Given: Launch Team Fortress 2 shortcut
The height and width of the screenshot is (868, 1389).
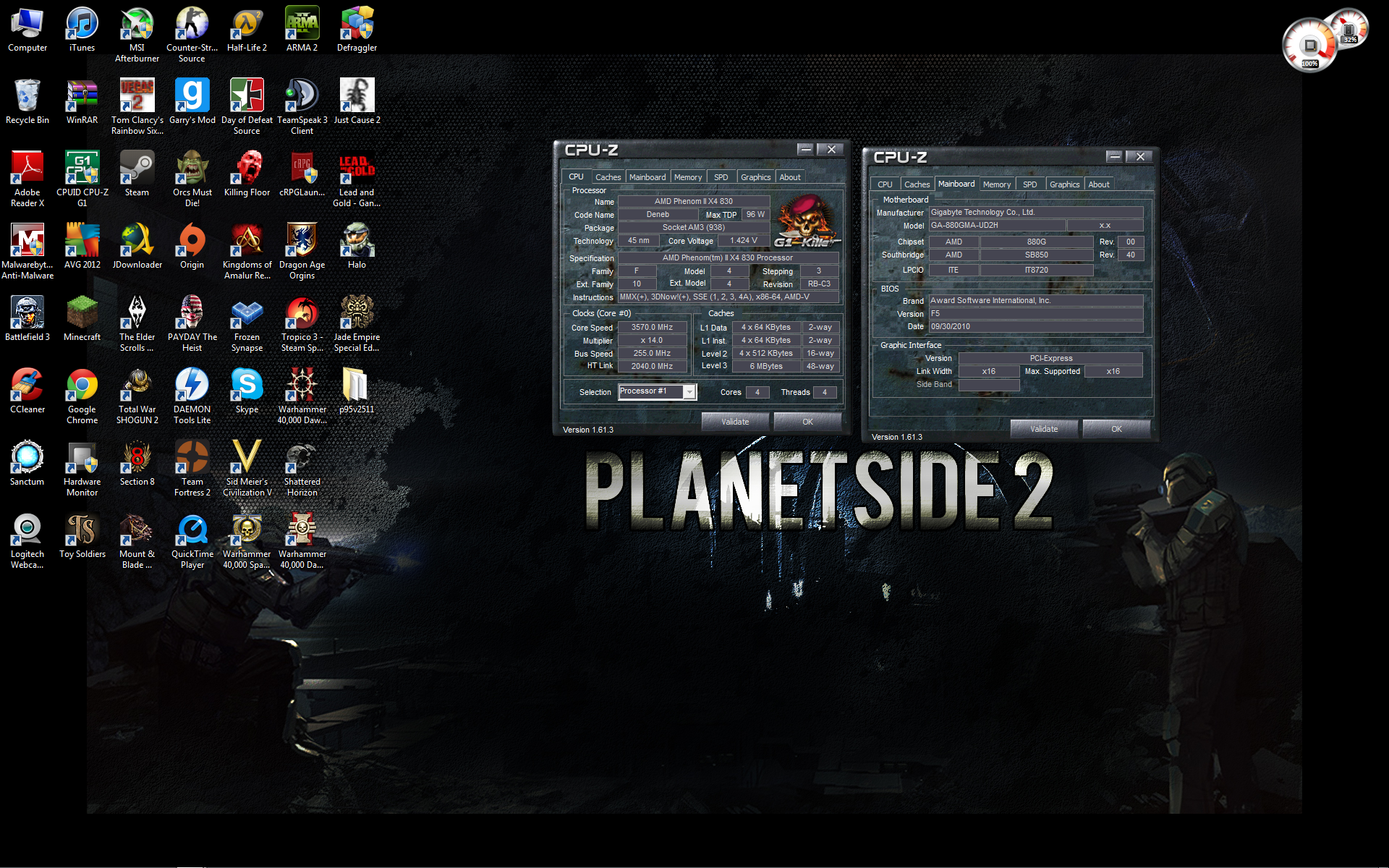Looking at the screenshot, I should point(192,469).
